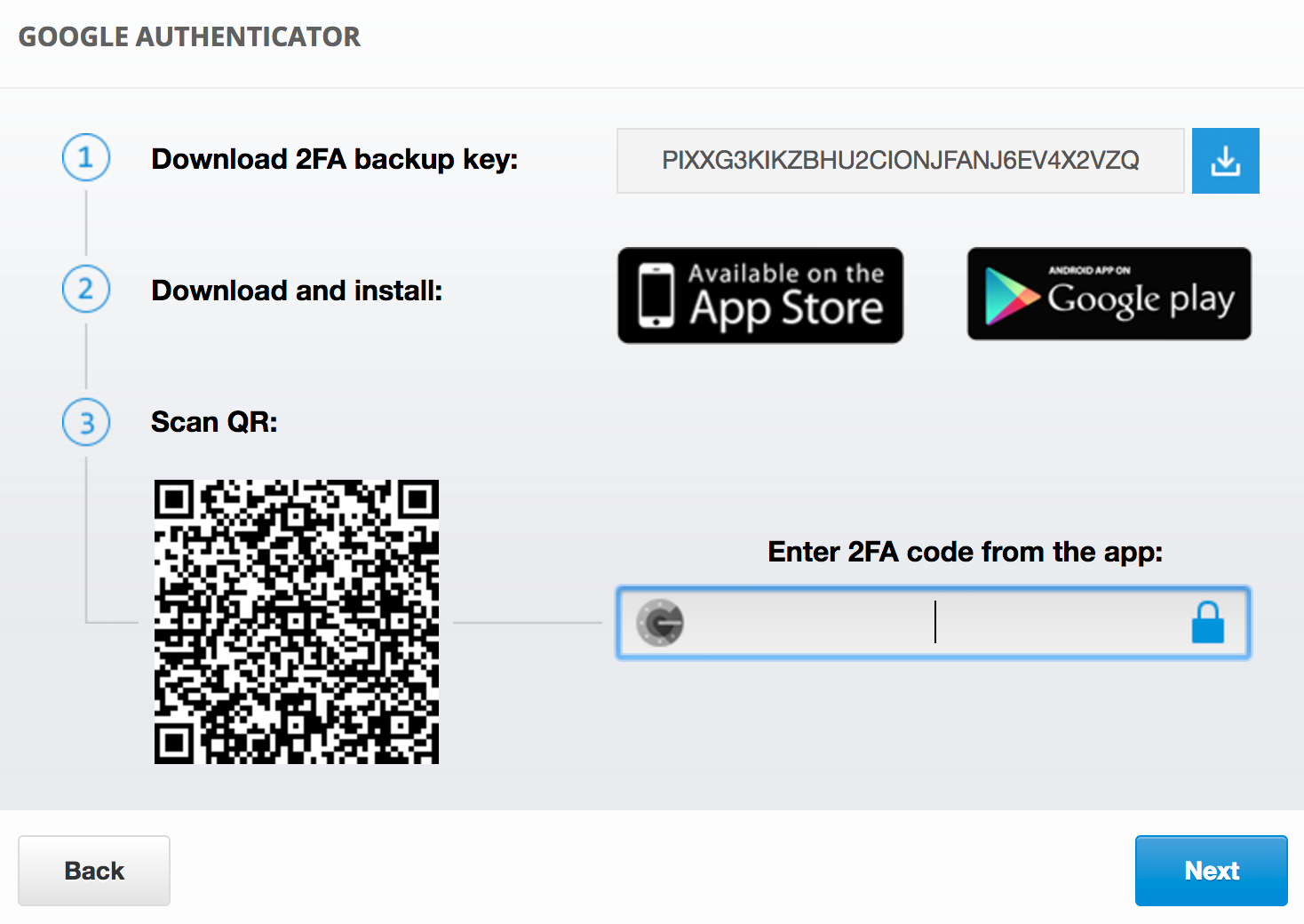Click 'Enter 2FA code from the app' label
This screenshot has height=924, width=1304.
tap(966, 552)
